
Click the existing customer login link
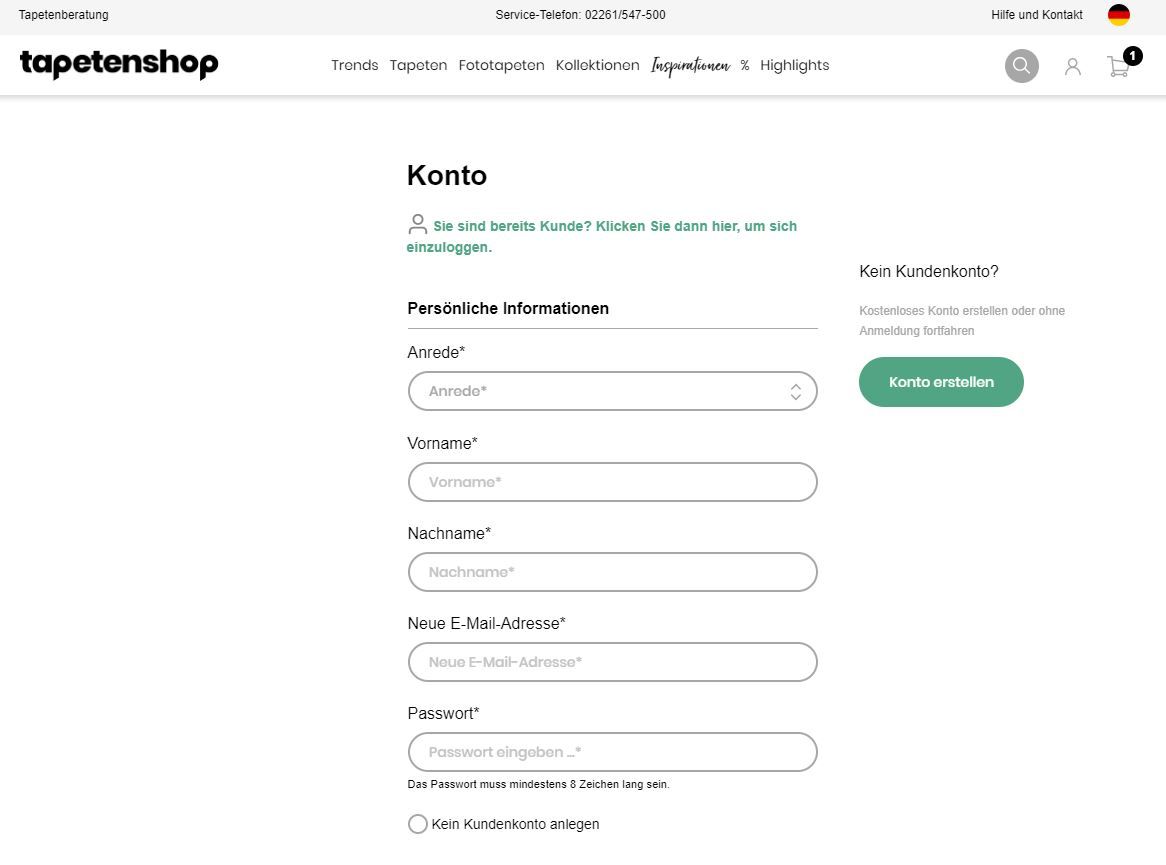614,227
